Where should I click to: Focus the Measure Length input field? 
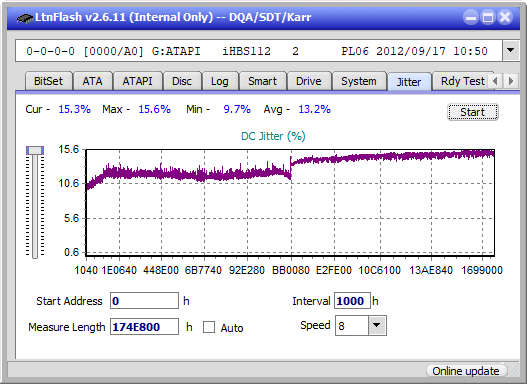tap(144, 327)
